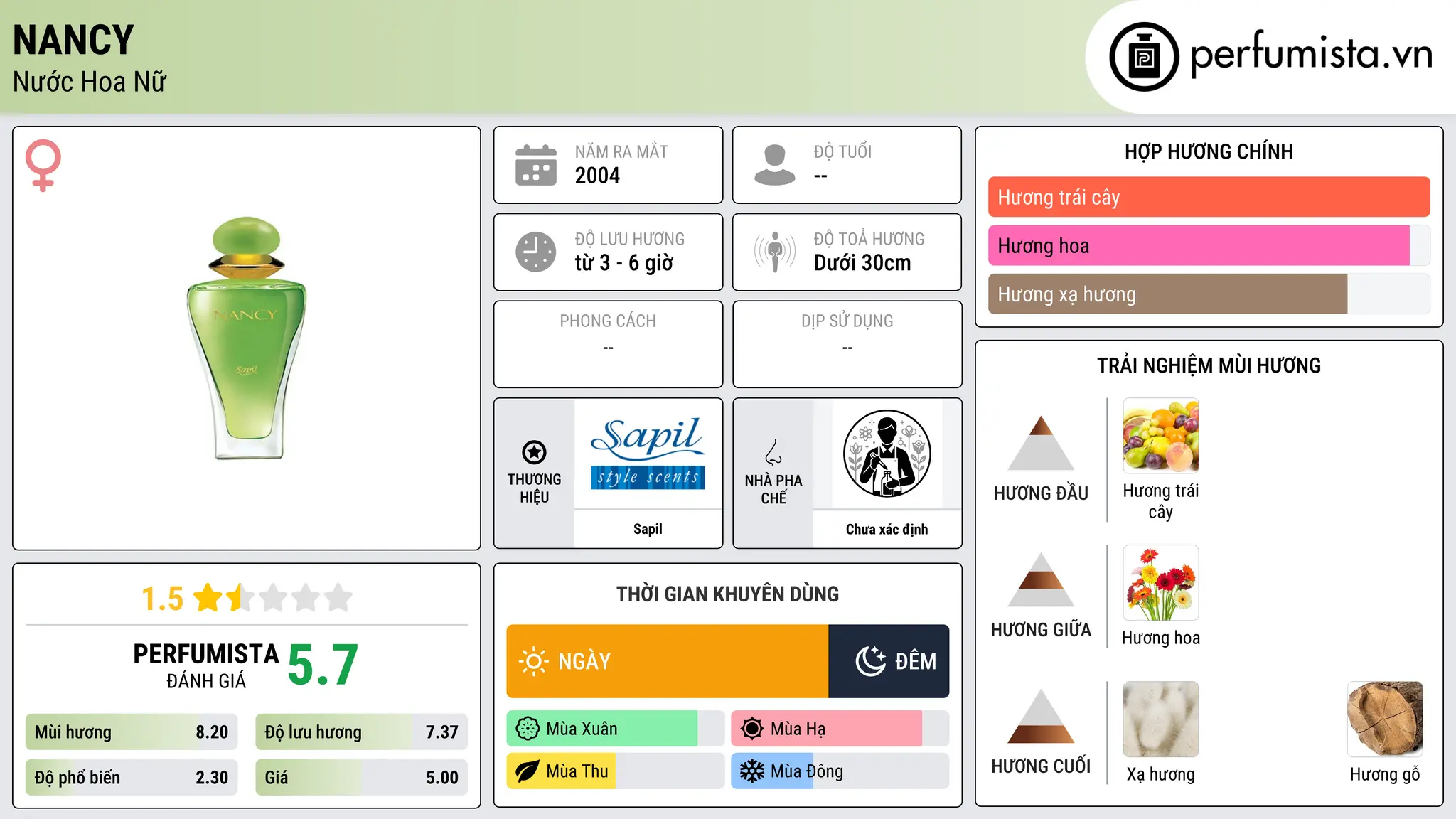Select the flower bouquet image Hương hoa
1456x819 pixels.
click(x=1160, y=583)
